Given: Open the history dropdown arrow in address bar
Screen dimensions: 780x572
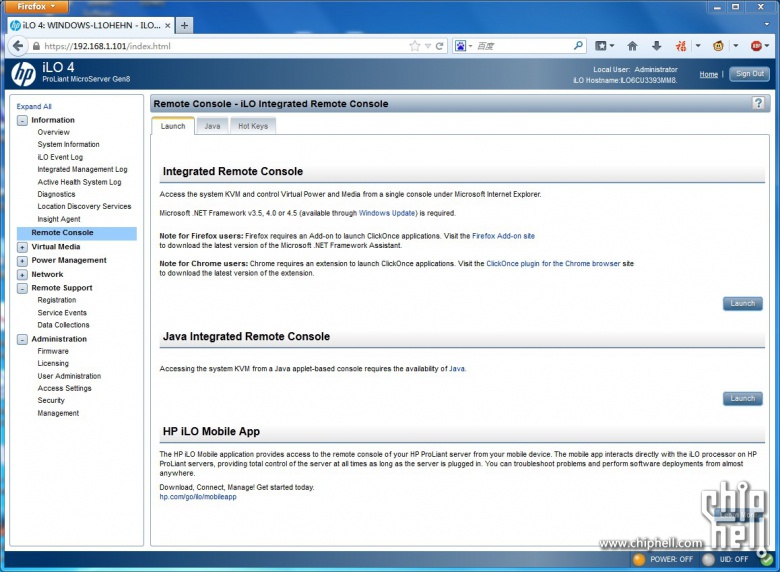Looking at the screenshot, I should click(428, 46).
